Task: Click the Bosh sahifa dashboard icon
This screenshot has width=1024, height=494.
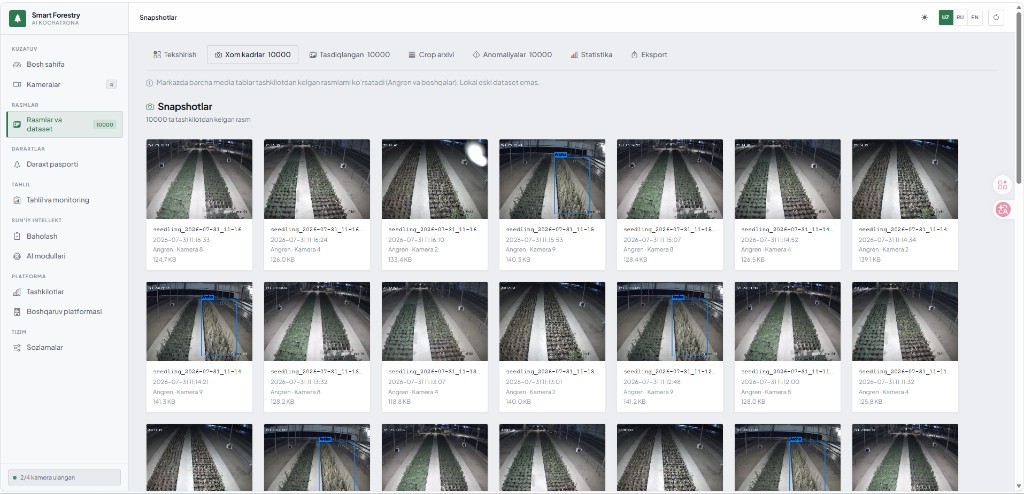Action: coord(18,65)
